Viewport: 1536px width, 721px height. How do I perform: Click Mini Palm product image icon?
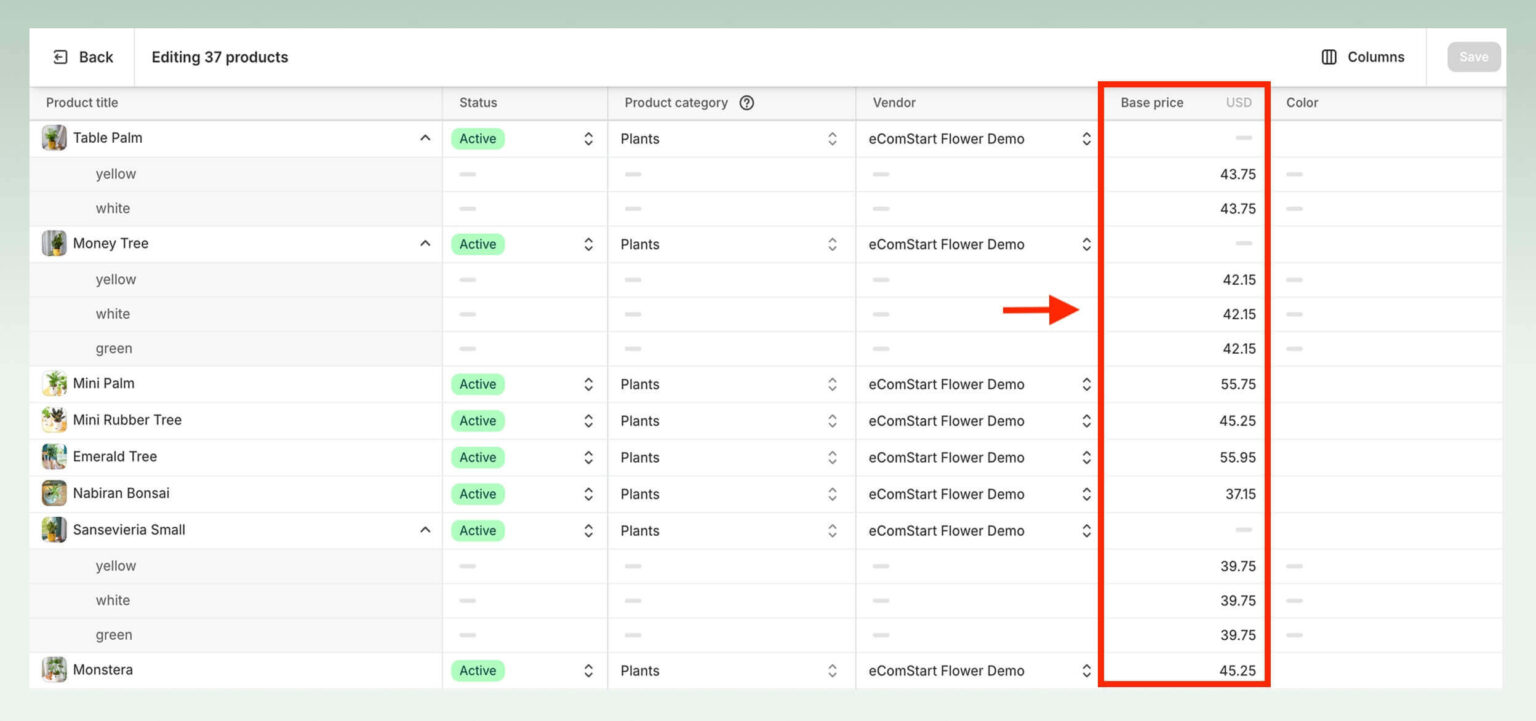[x=54, y=383]
